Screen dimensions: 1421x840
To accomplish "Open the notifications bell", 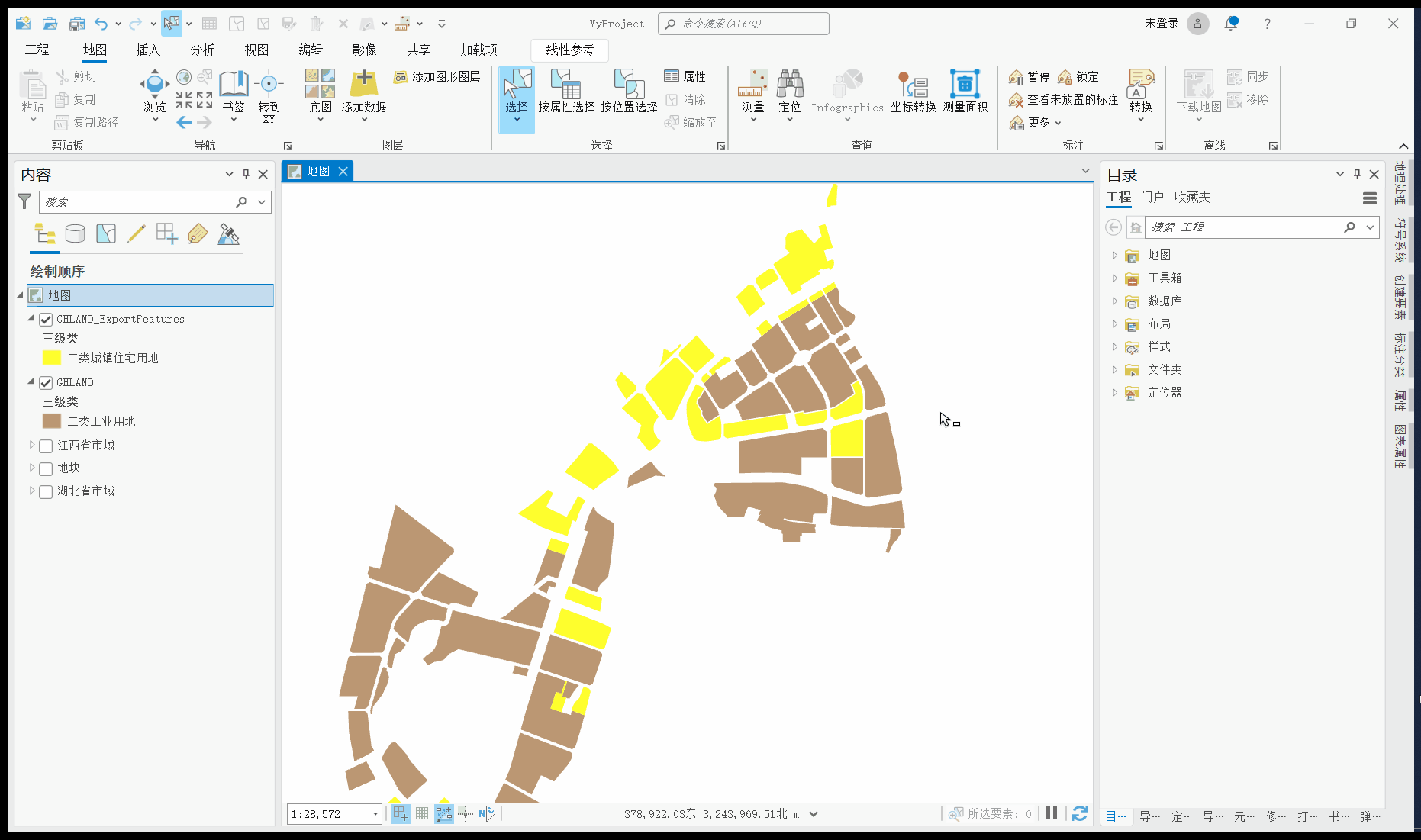I will (x=1231, y=23).
